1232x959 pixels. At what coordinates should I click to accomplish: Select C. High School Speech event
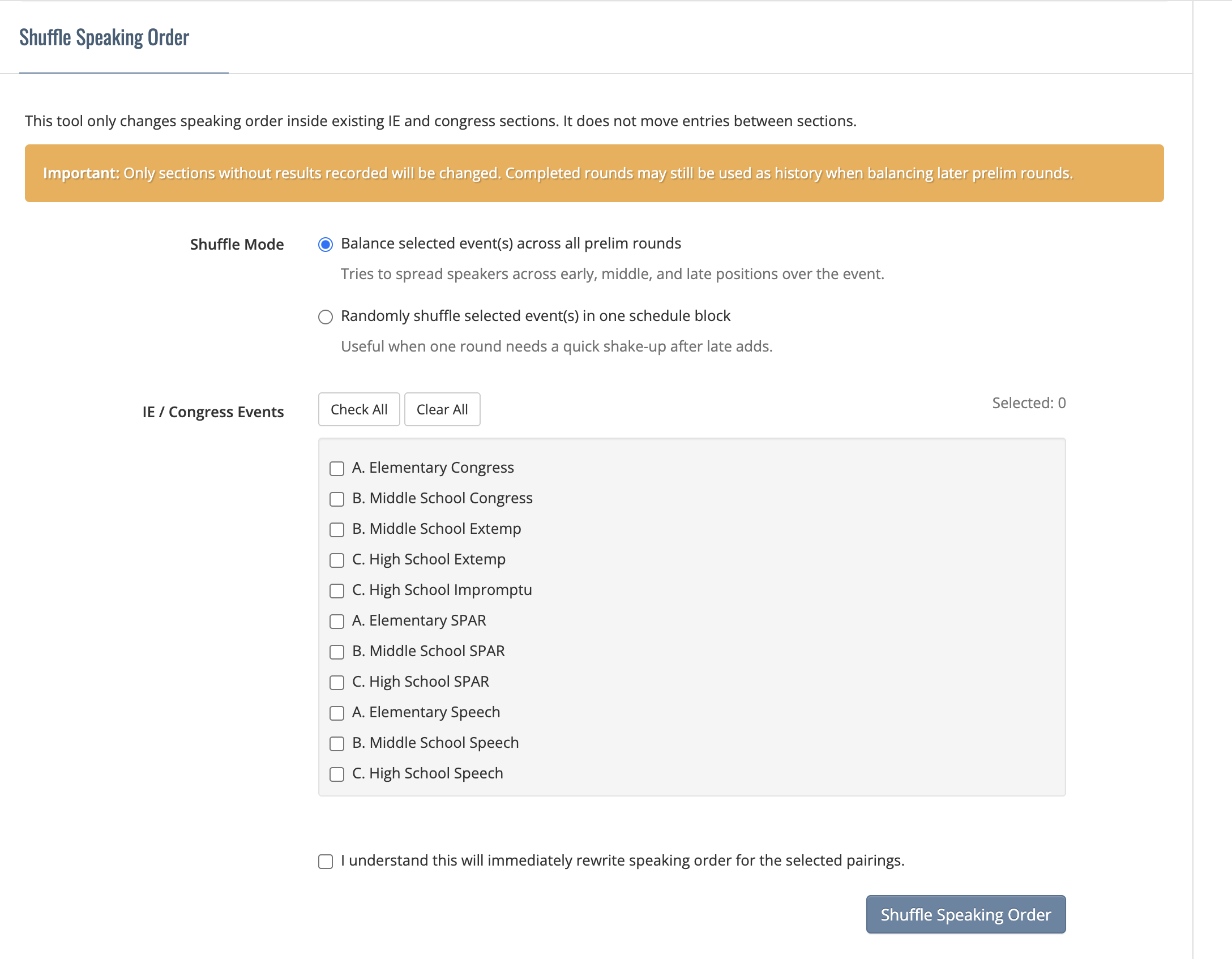tap(337, 774)
